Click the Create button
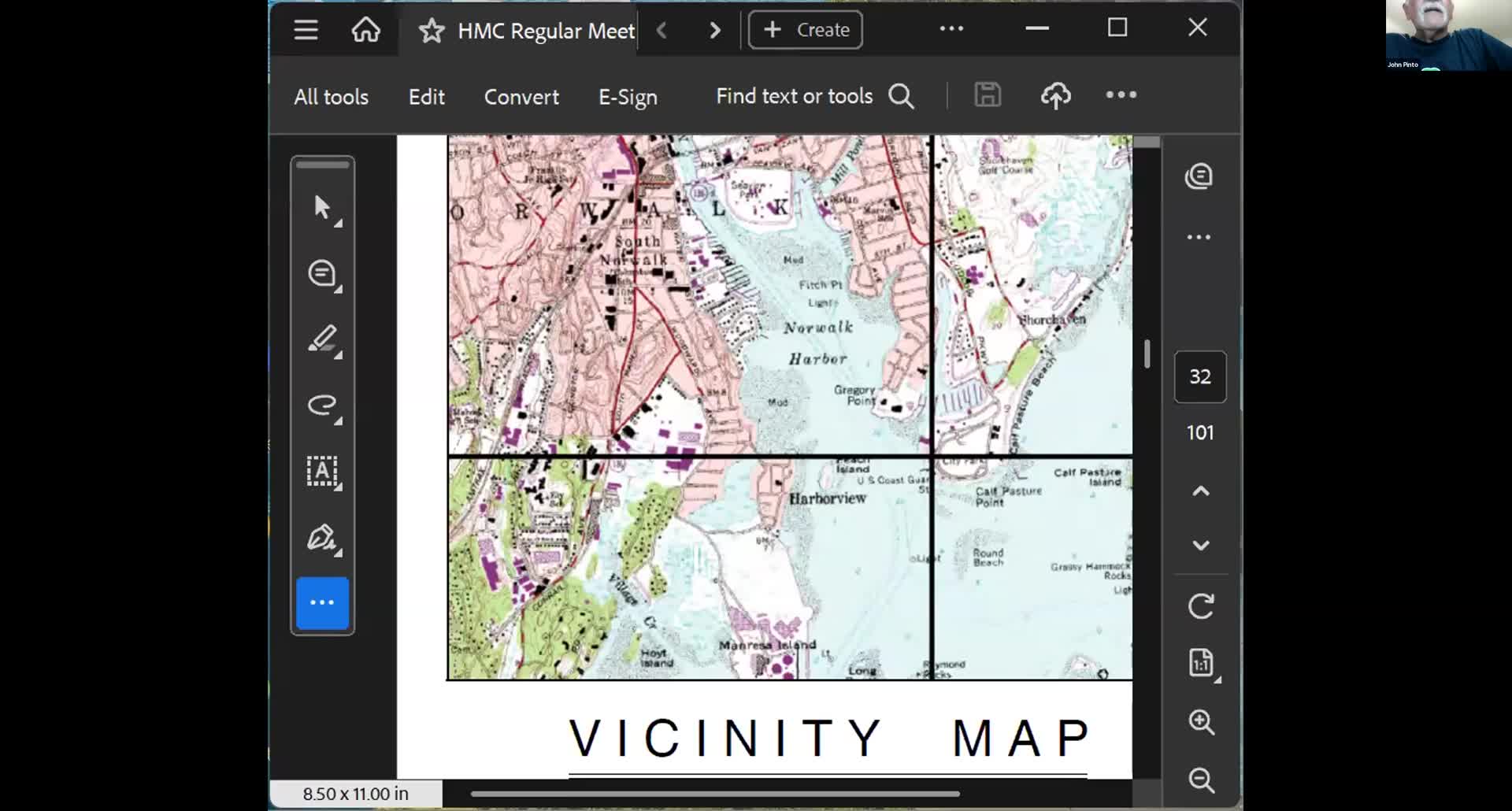Image resolution: width=1512 pixels, height=811 pixels. pos(805,30)
